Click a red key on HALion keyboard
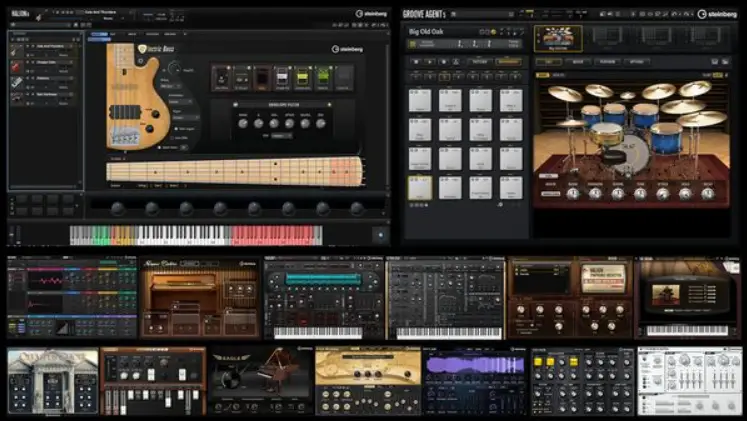Screen dimensions: 747x421 [274, 235]
